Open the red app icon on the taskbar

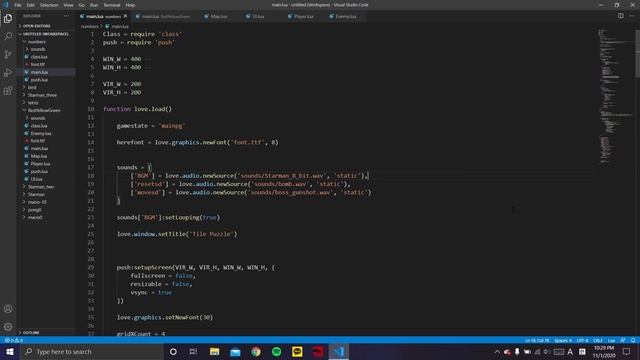pyautogui.click(x=318, y=351)
